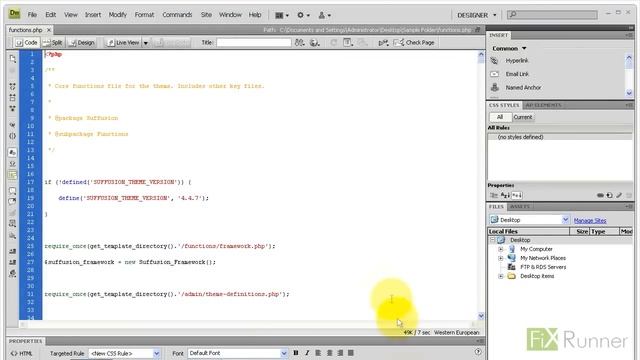Click Collapse Selection icon in coding toolbar
This screenshot has height=360, width=640.
point(12,98)
